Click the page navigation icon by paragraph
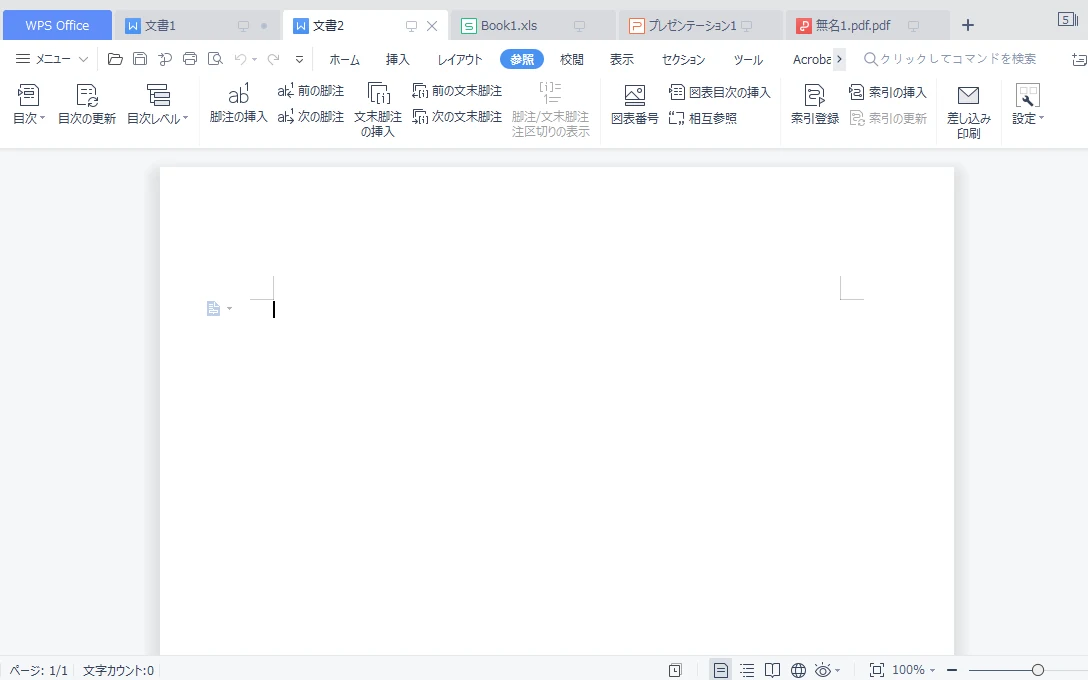The image size is (1088, 680). click(214, 308)
